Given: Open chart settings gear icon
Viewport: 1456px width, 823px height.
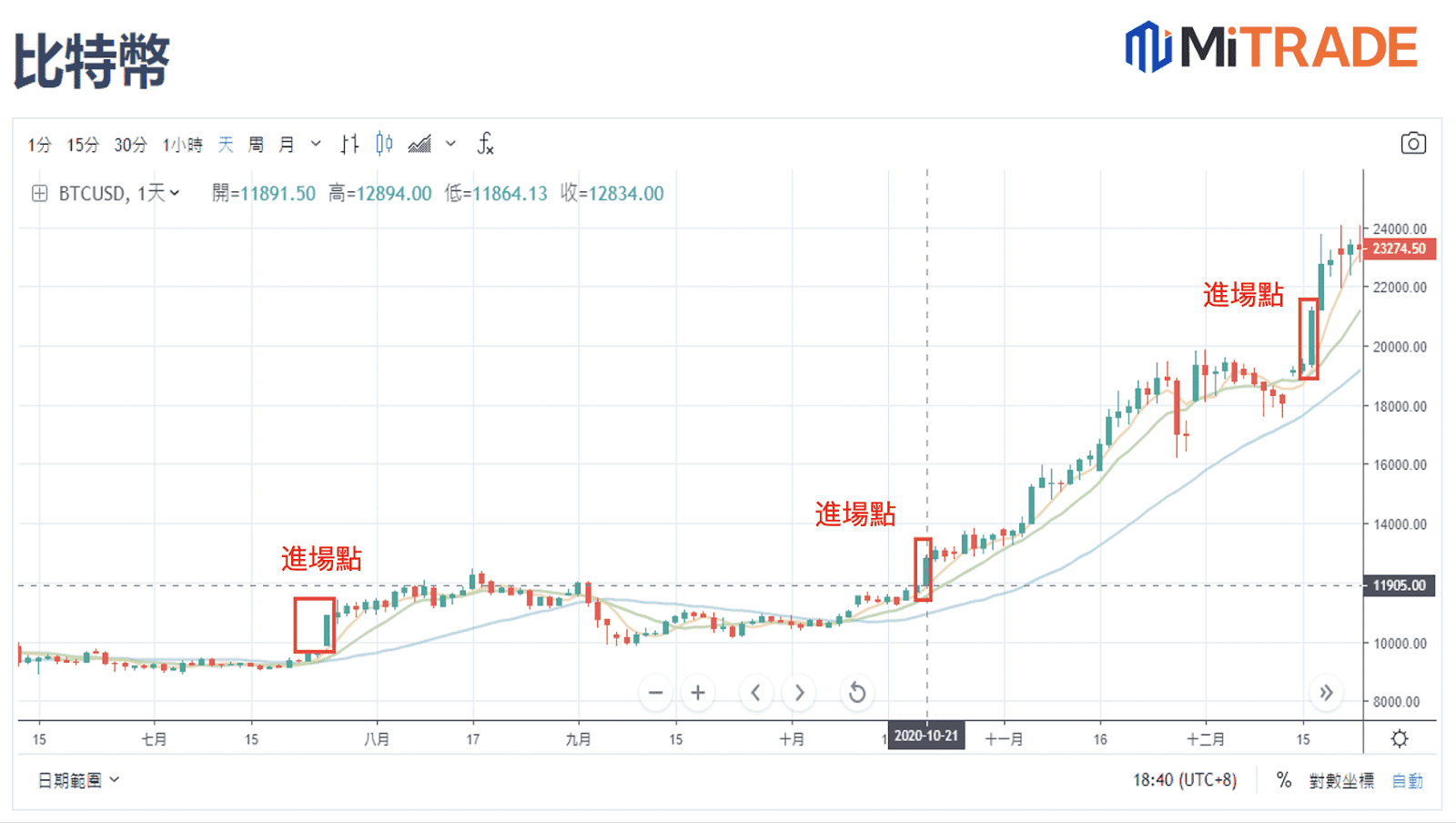Looking at the screenshot, I should click(1400, 738).
